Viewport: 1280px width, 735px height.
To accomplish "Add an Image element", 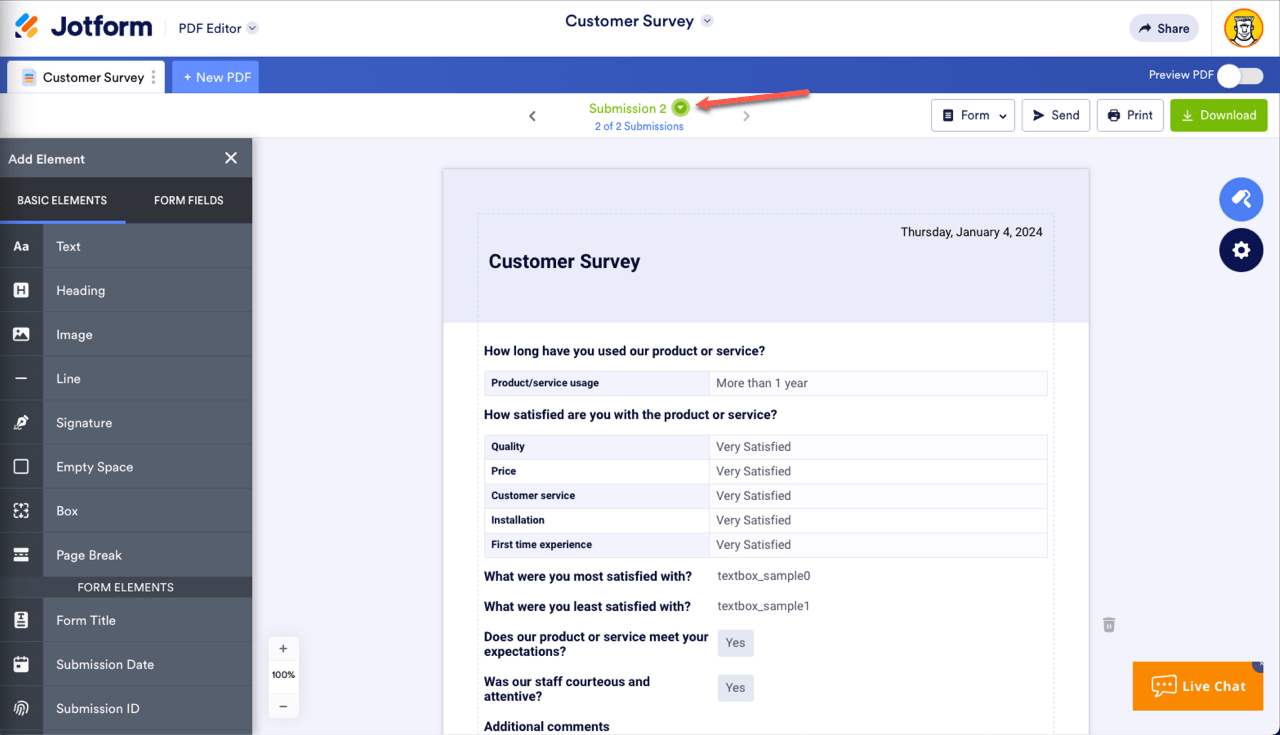I will (74, 335).
